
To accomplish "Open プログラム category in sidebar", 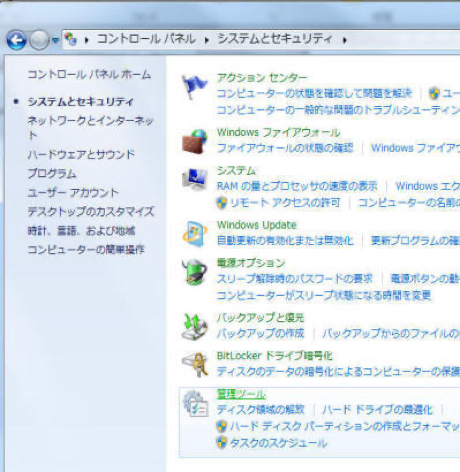I will [x=52, y=173].
